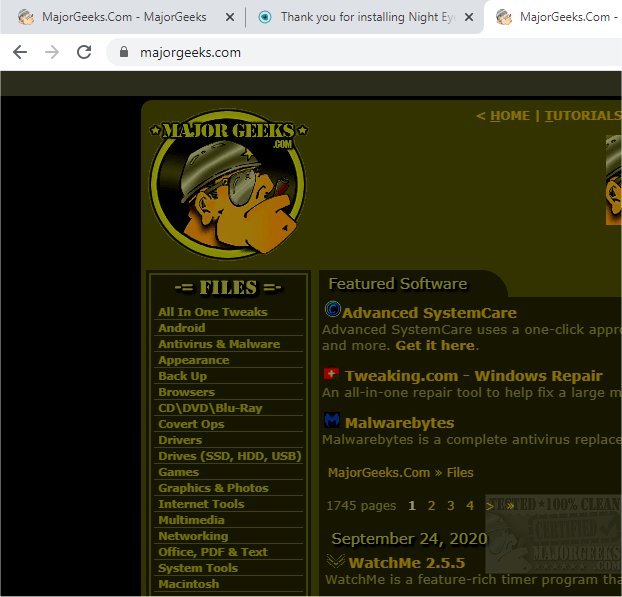622x597 pixels.
Task: Open the Back Up category
Action: pyautogui.click(x=182, y=376)
